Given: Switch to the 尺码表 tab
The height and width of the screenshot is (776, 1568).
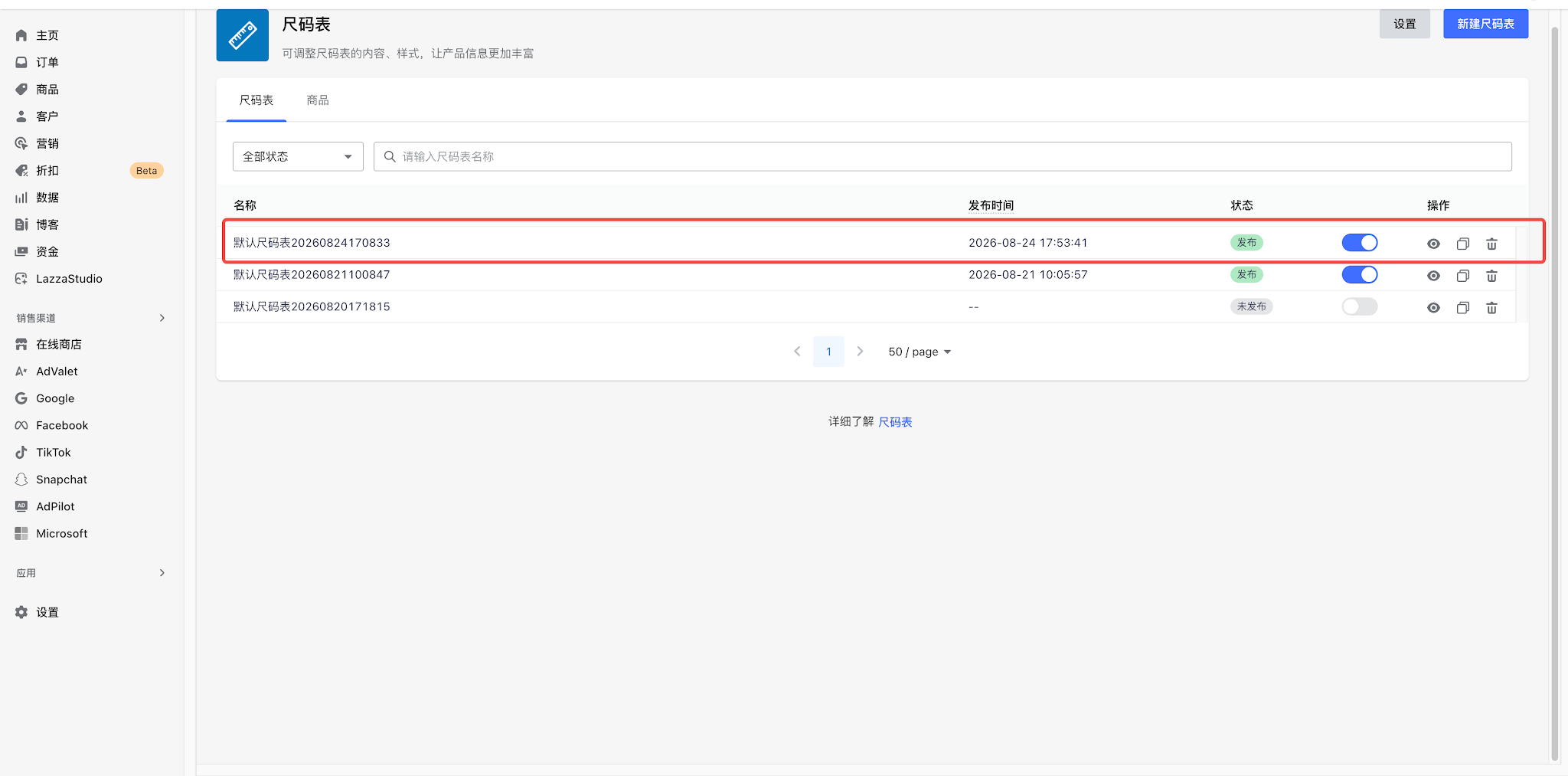Looking at the screenshot, I should coord(256,100).
